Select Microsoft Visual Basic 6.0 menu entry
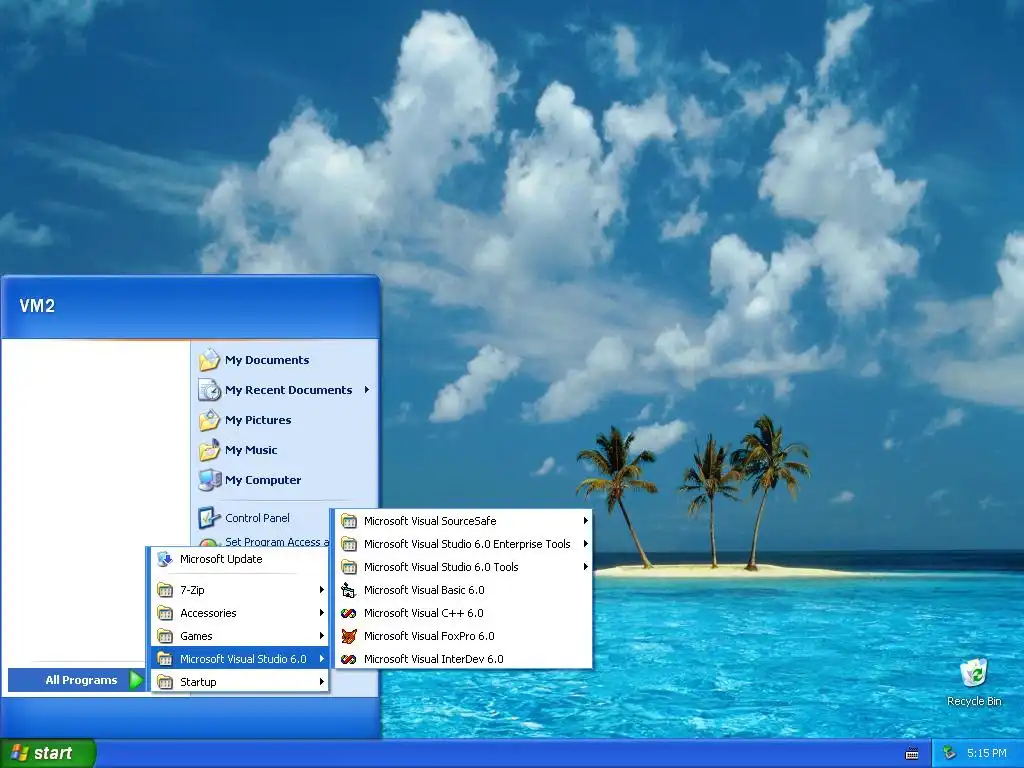Image resolution: width=1024 pixels, height=768 pixels. coord(463,590)
